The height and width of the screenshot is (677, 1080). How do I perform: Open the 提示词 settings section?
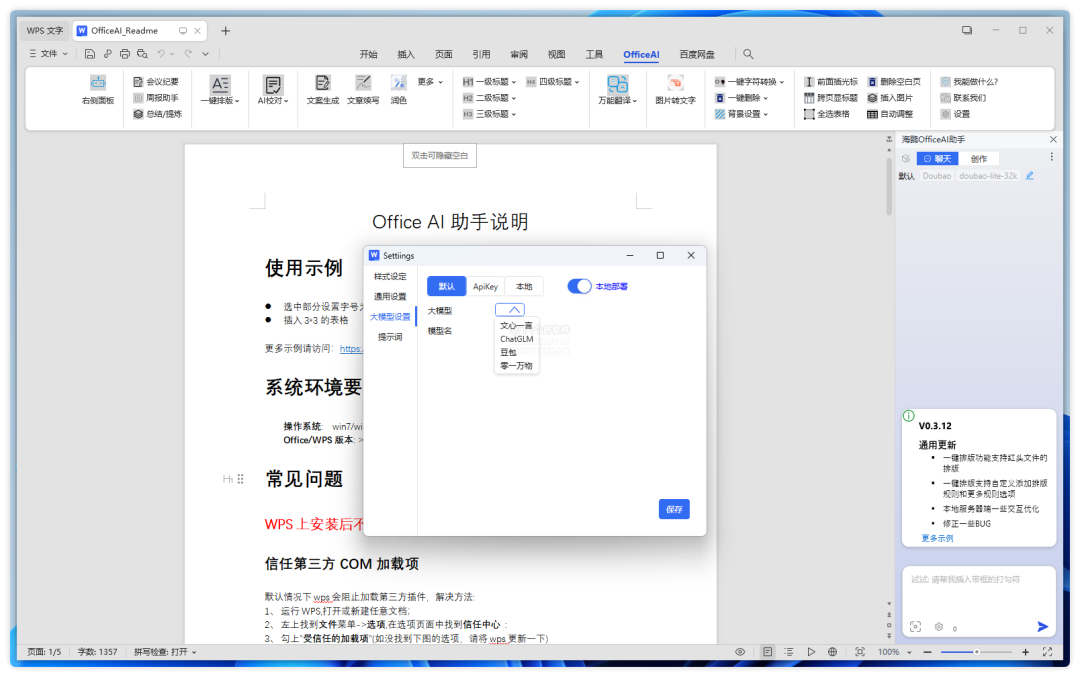(390, 337)
